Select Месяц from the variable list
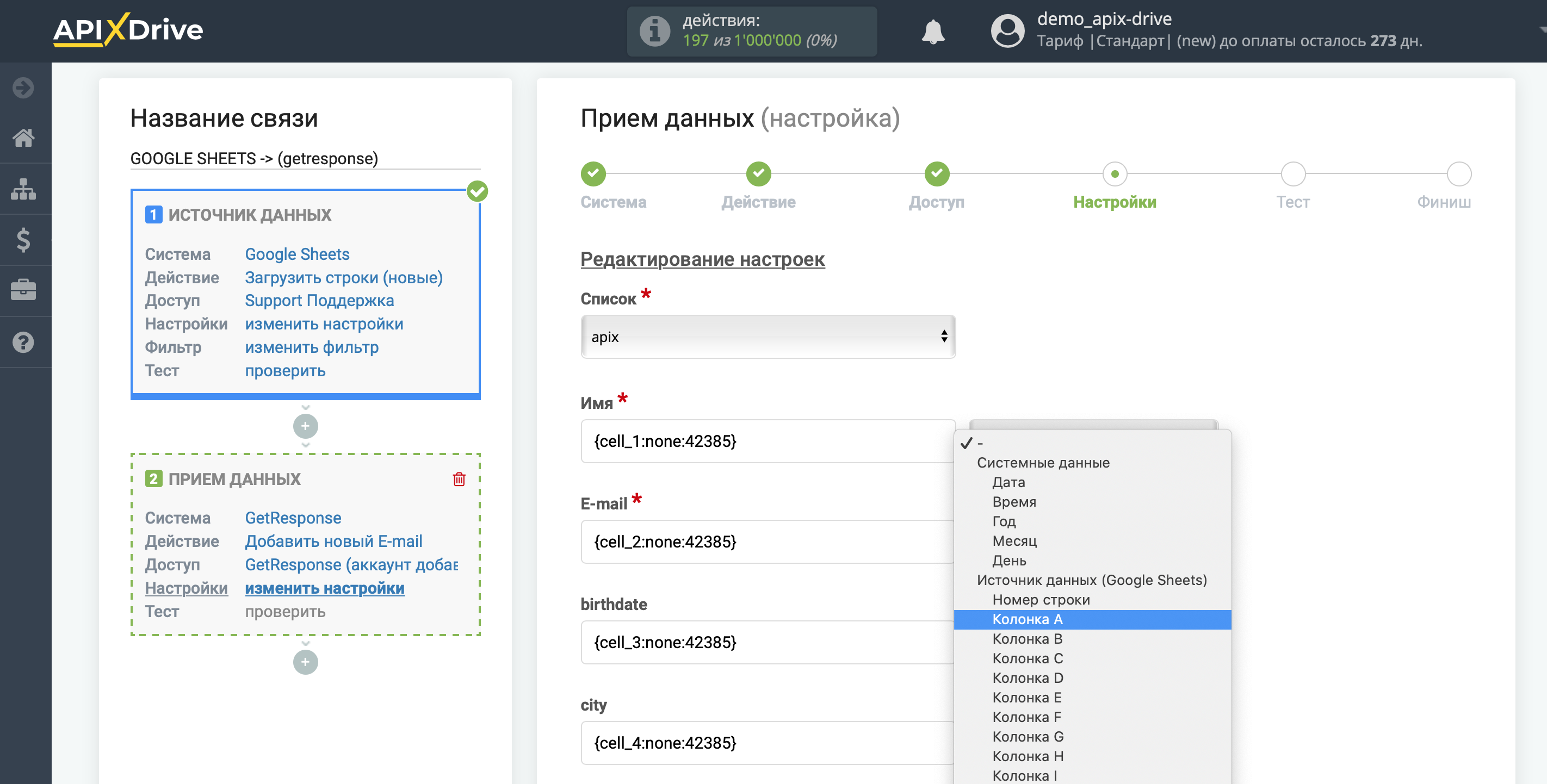Image resolution: width=1547 pixels, height=784 pixels. point(1092,541)
